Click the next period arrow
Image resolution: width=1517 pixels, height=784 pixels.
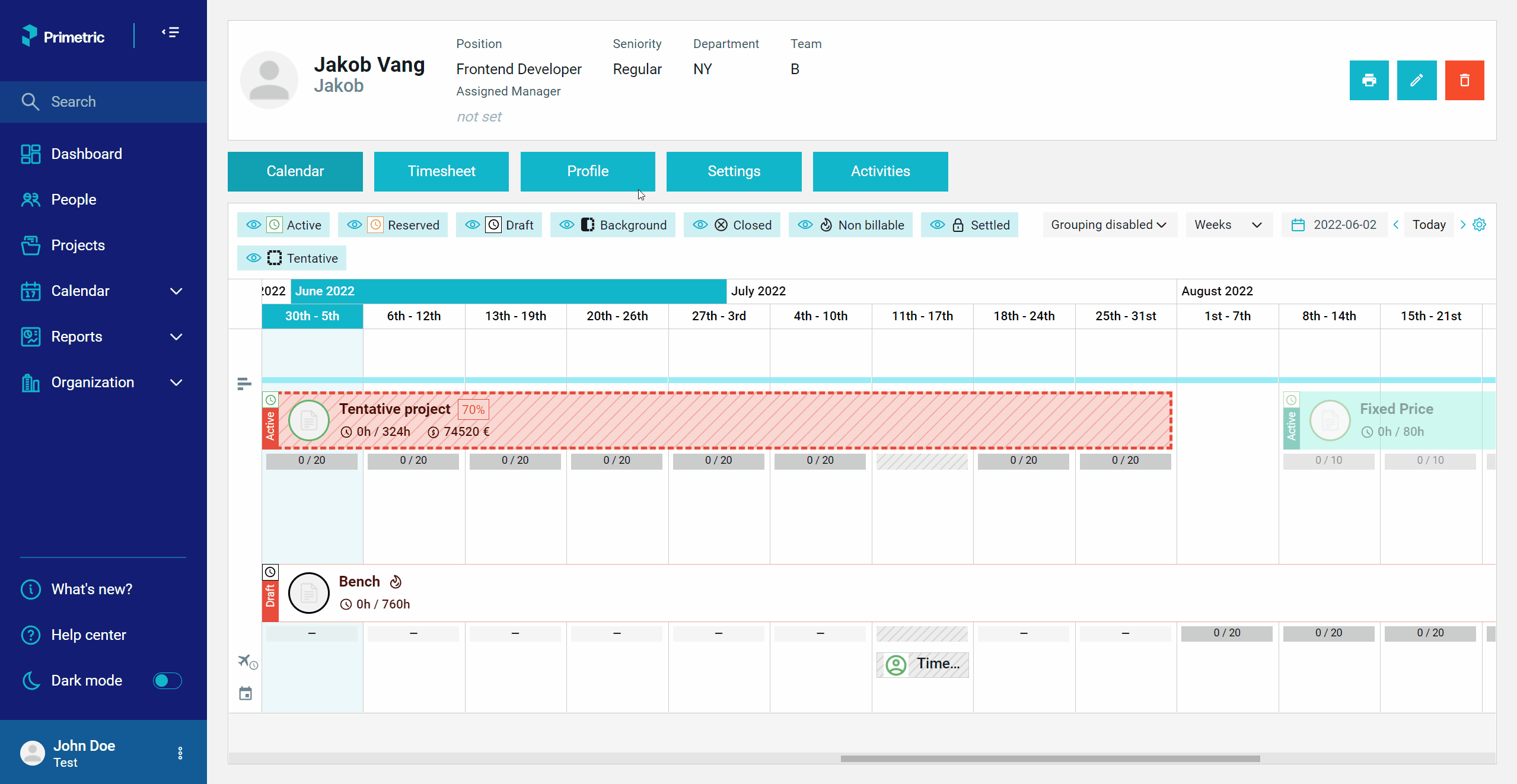[1462, 225]
